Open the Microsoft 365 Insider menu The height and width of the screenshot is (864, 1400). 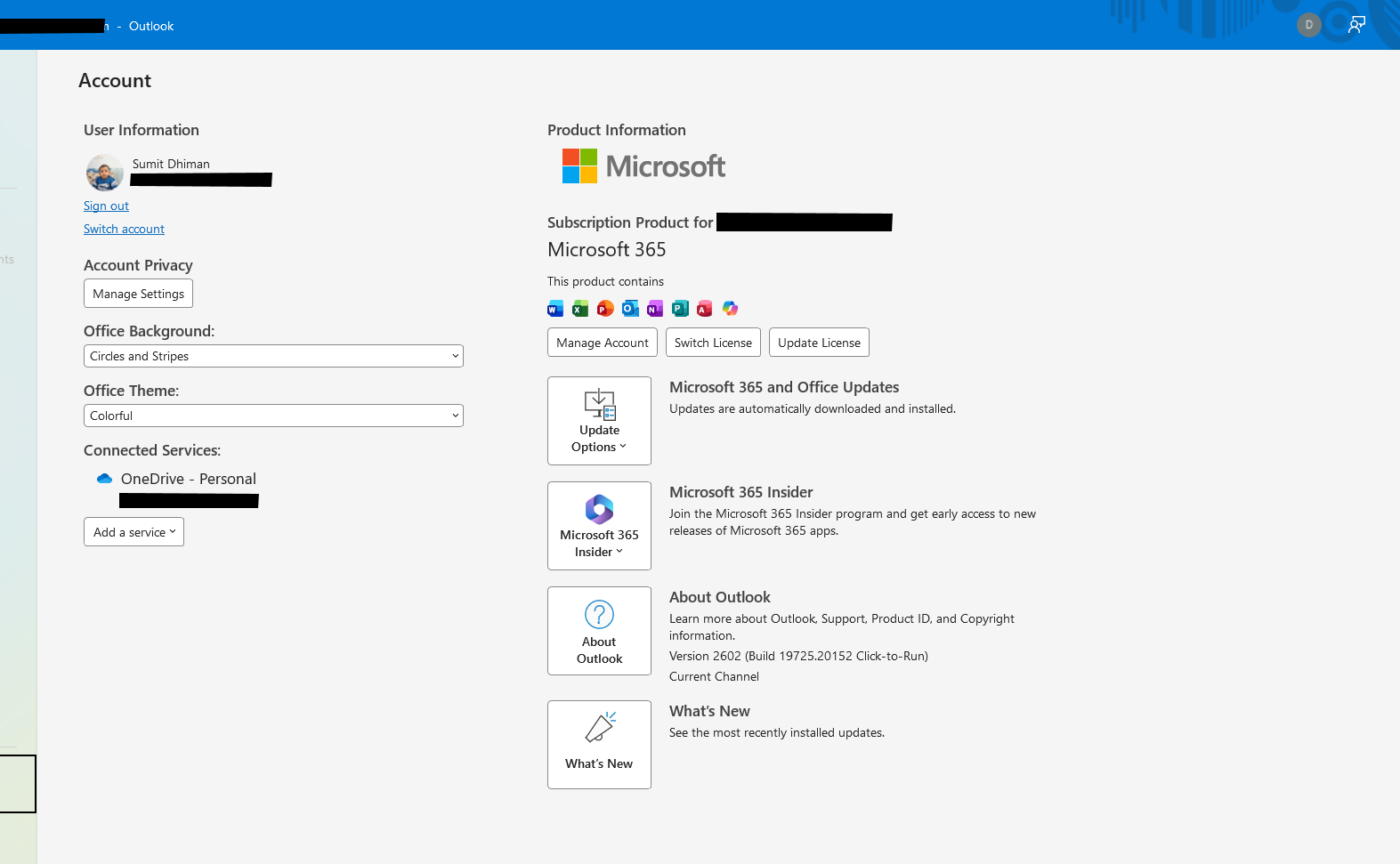pyautogui.click(x=599, y=526)
